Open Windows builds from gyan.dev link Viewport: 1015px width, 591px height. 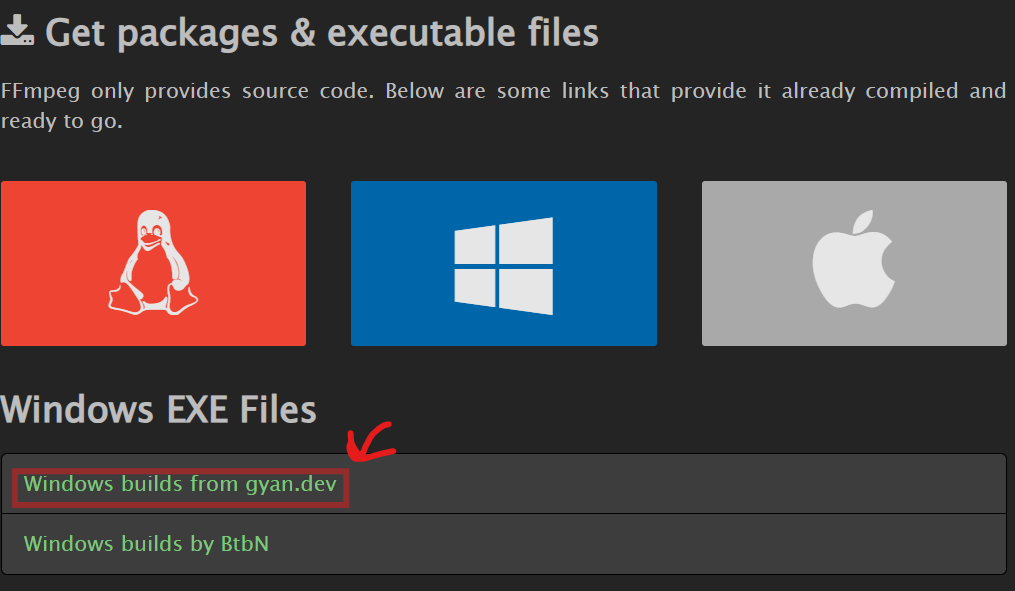(180, 484)
